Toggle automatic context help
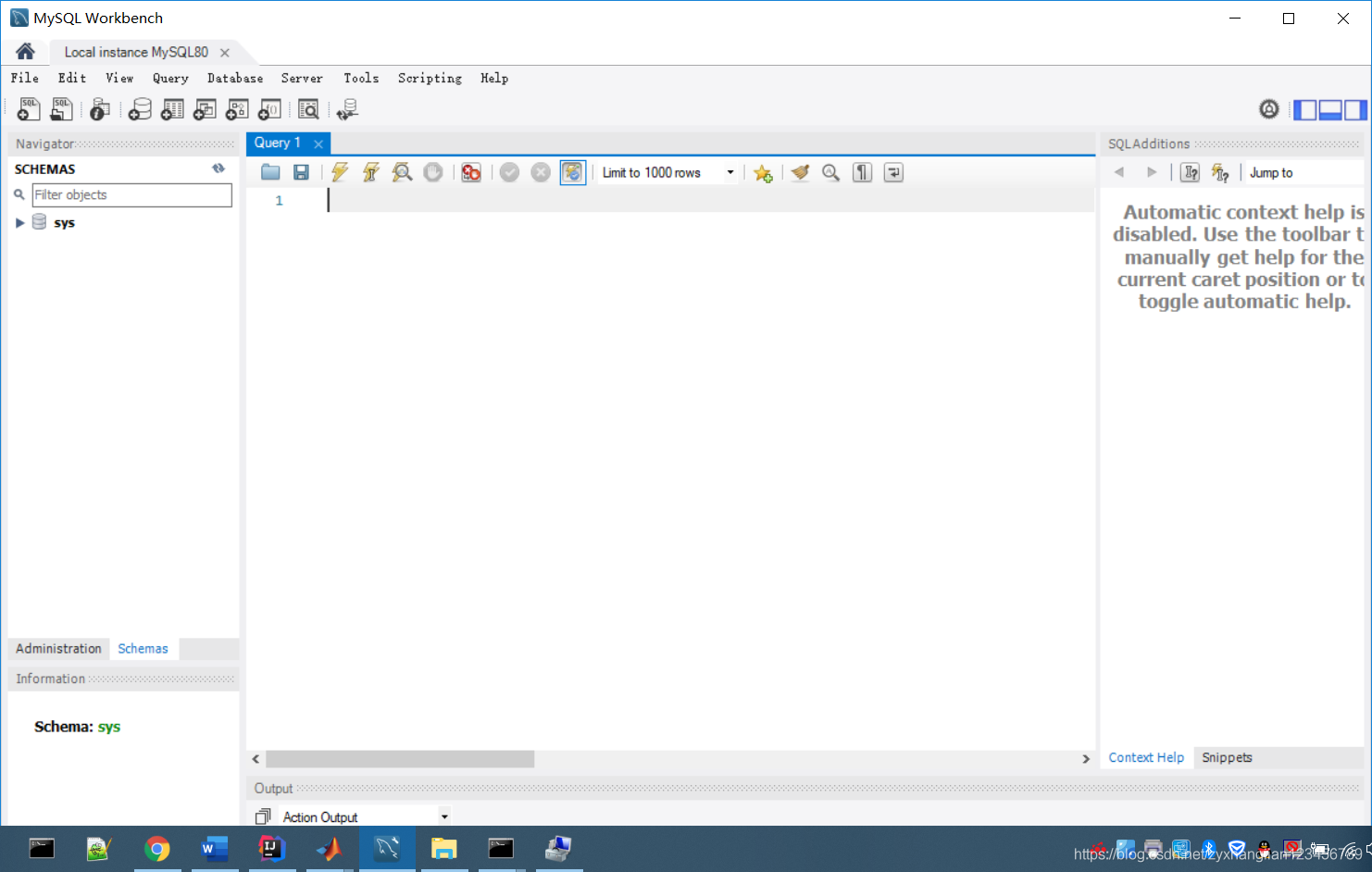Viewport: 1372px width, 872px height. pos(1220,172)
